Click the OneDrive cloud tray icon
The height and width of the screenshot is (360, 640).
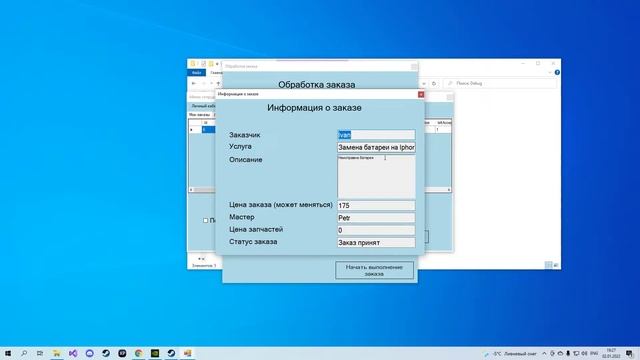(560, 353)
